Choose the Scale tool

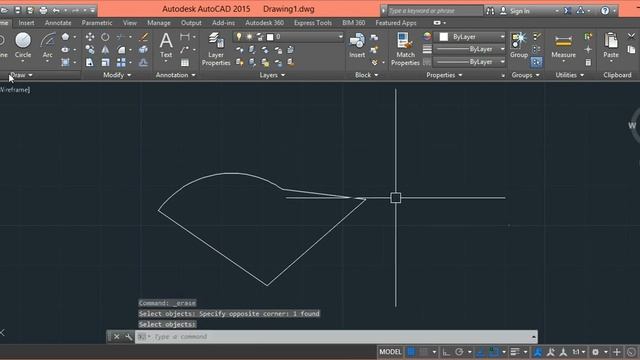[x=105, y=62]
